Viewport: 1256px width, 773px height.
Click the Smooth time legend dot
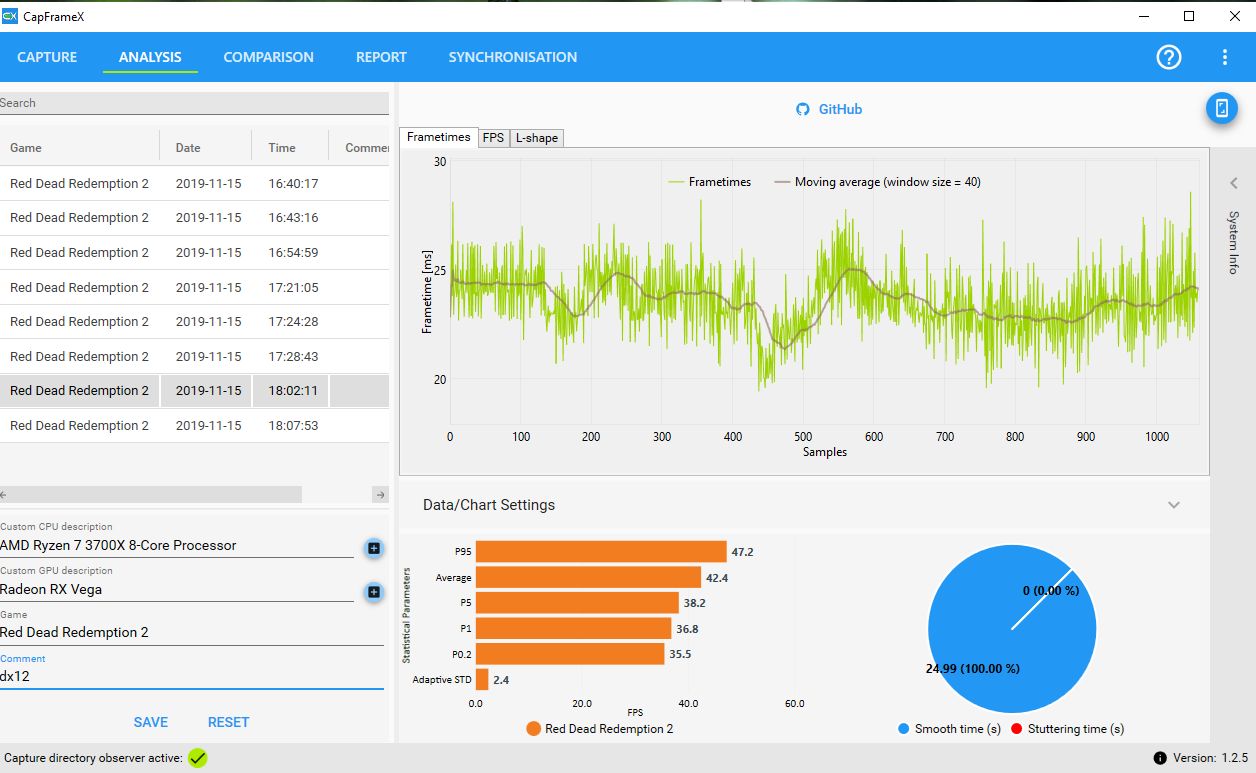[904, 729]
